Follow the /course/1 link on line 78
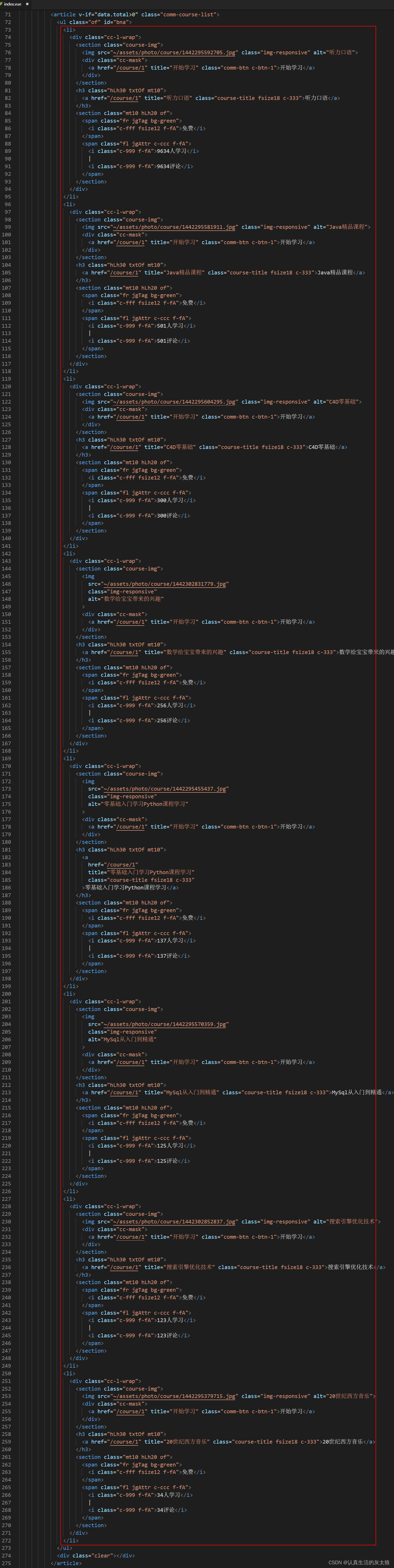The width and height of the screenshot is (394, 1568). (130, 67)
